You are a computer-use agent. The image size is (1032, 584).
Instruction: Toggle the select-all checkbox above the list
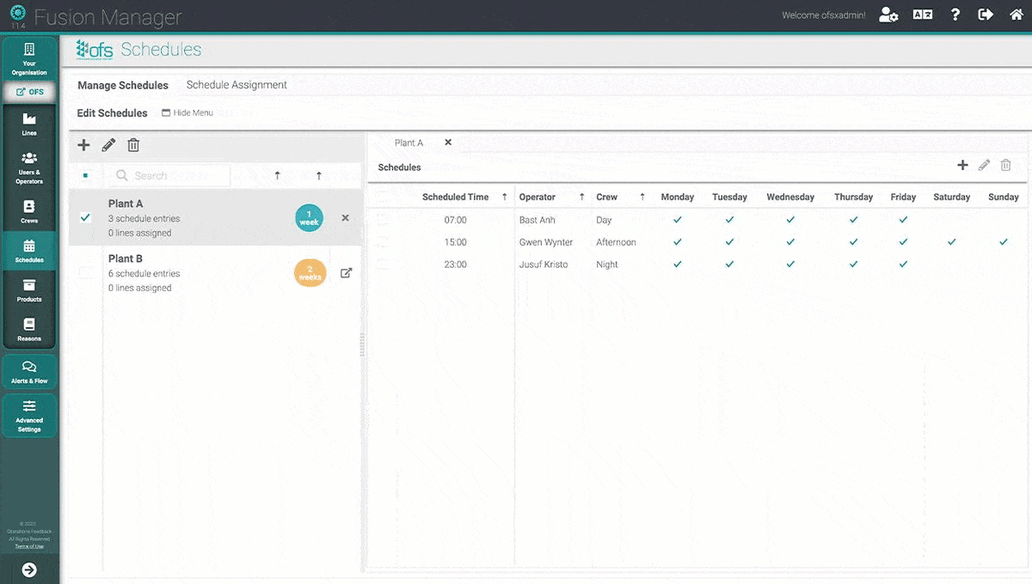(x=86, y=176)
